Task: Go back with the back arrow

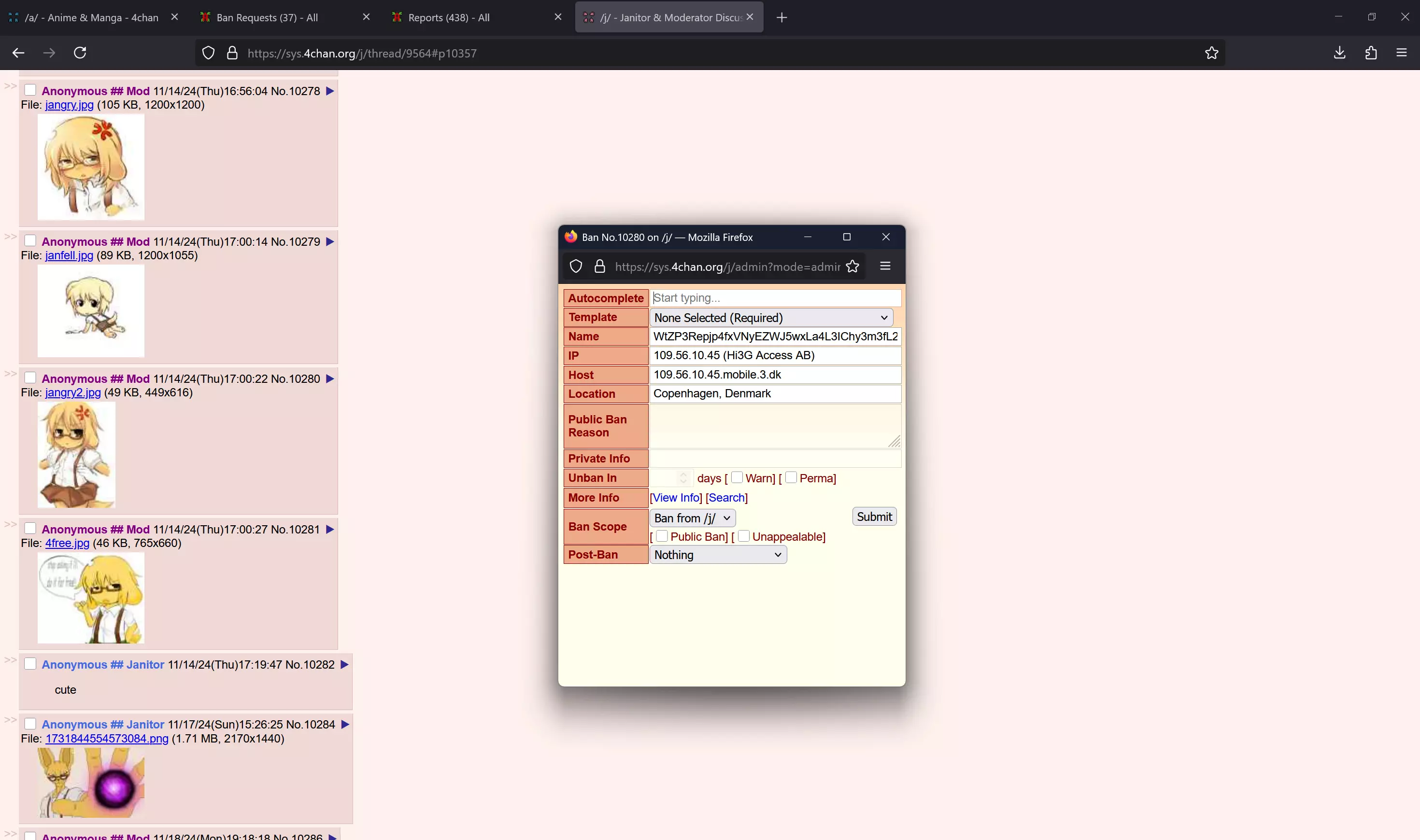Action: (18, 53)
